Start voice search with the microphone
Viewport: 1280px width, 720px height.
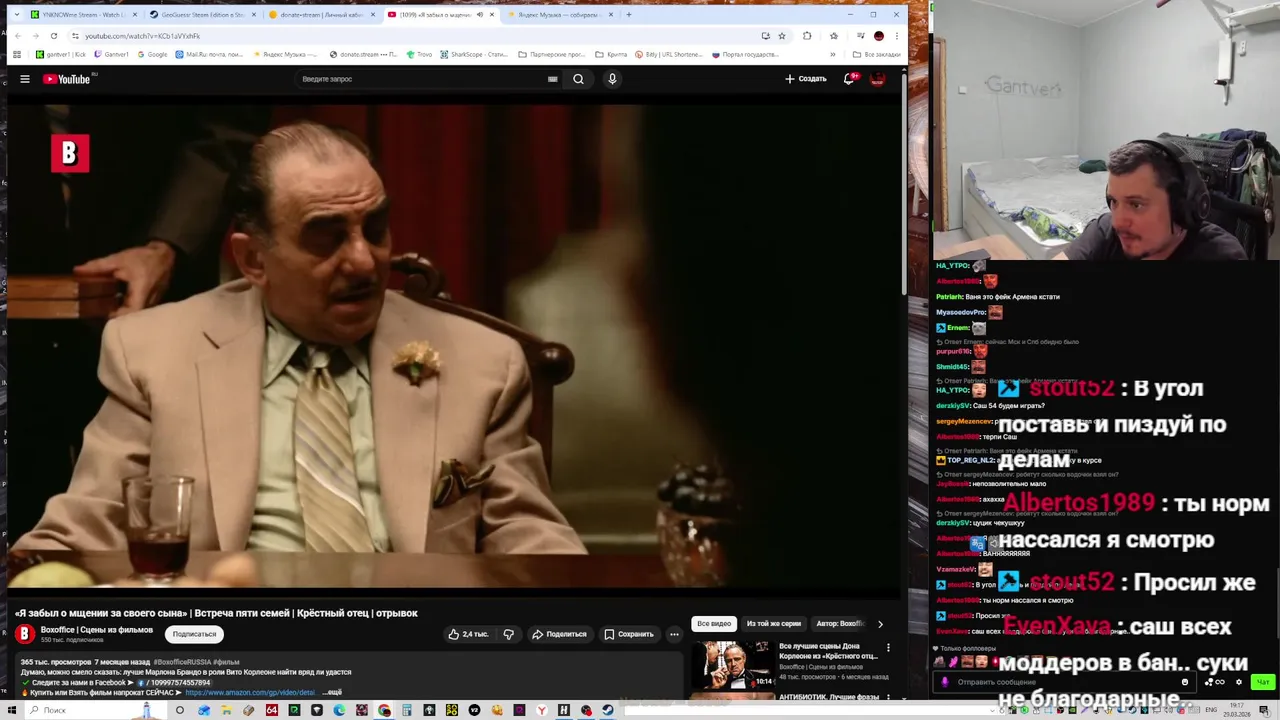pyautogui.click(x=612, y=79)
